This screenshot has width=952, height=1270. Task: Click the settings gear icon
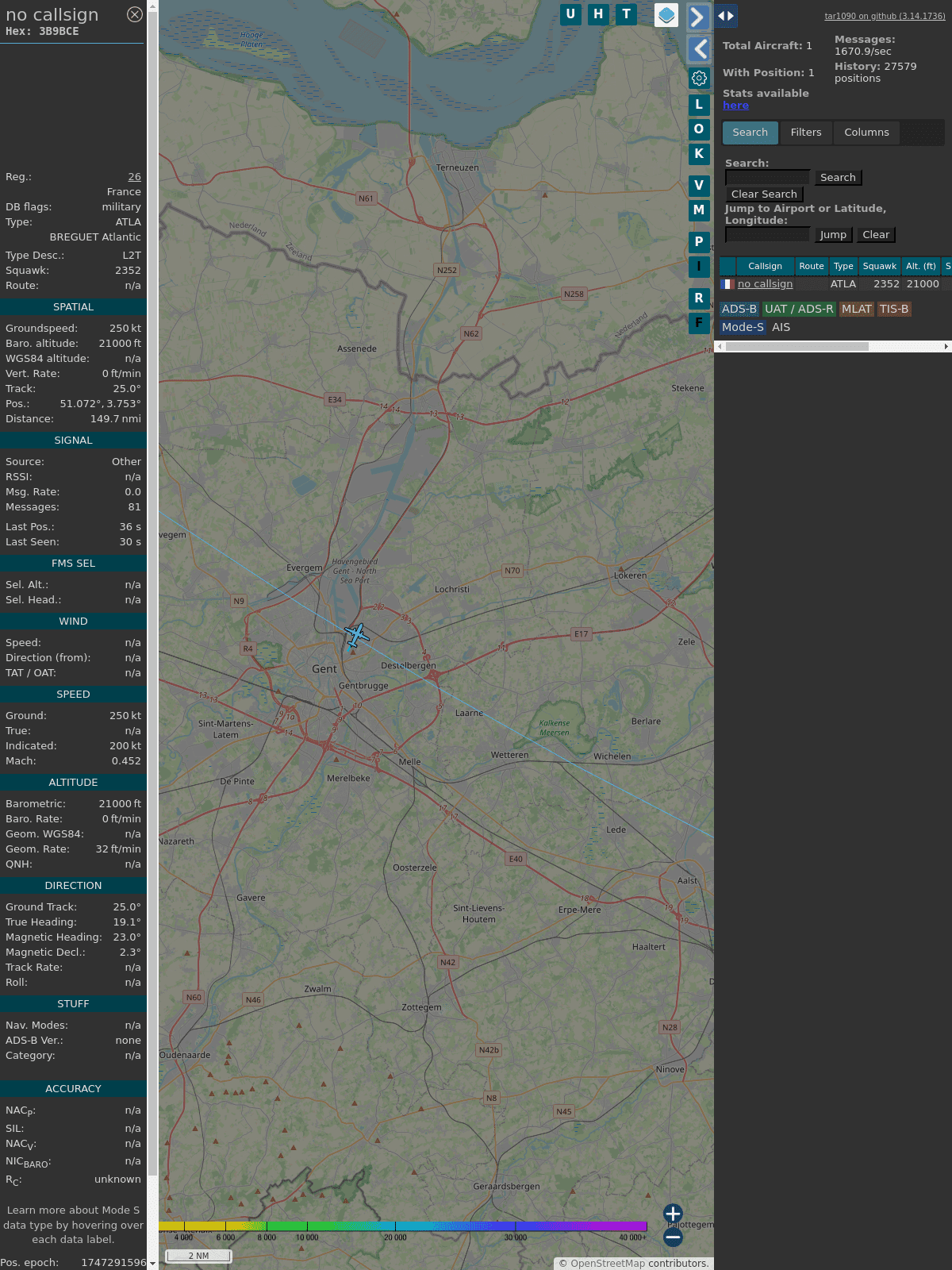pos(699,78)
